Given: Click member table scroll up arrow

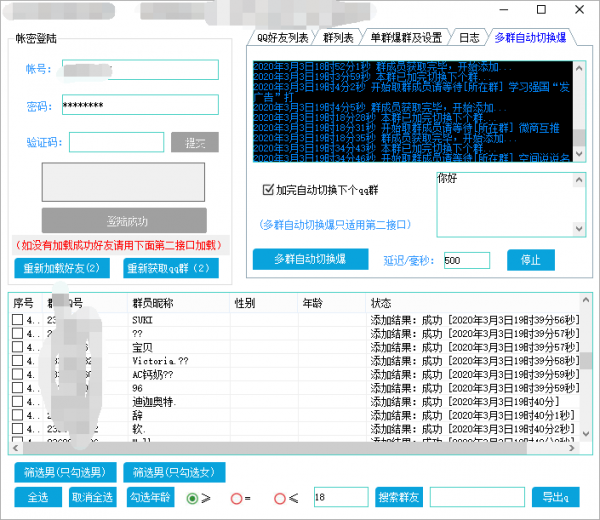Looking at the screenshot, I should 585,300.
